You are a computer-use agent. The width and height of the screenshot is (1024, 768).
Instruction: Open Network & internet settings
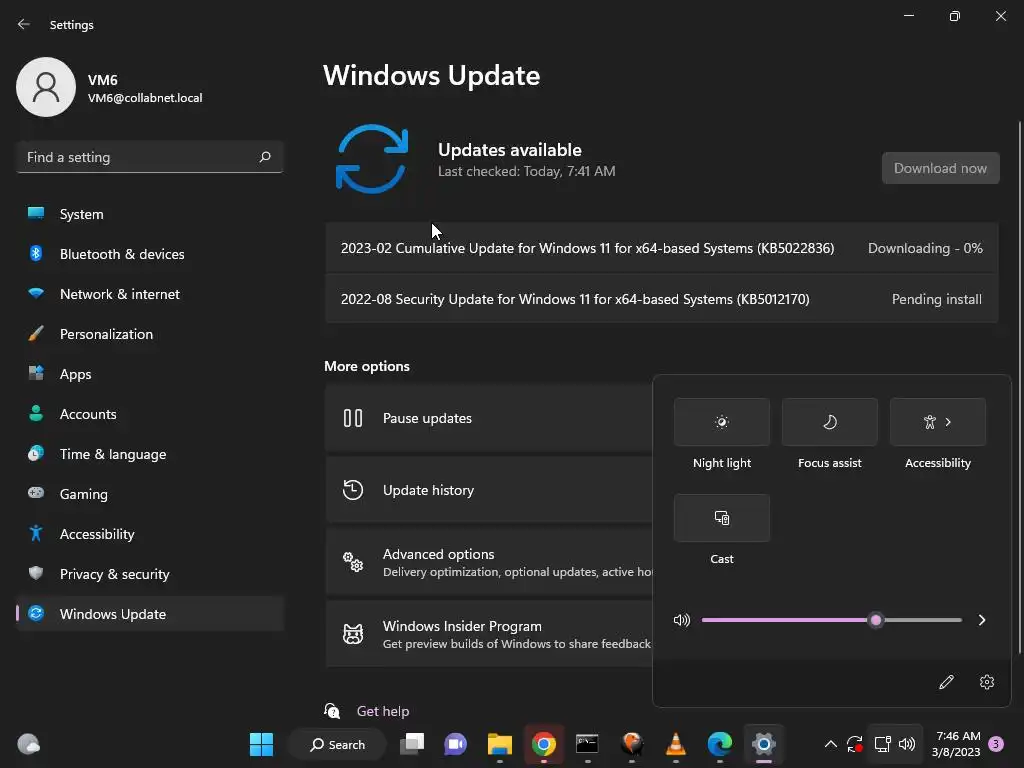(x=150, y=294)
